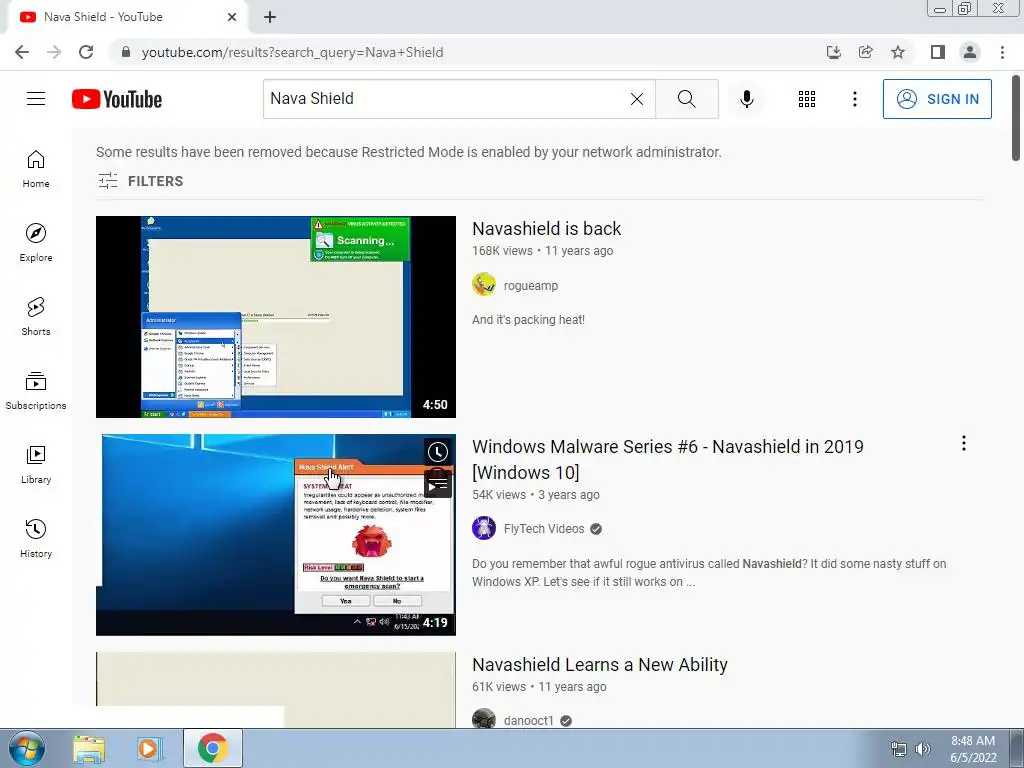
Task: Add Navashield 2019 video to queue
Action: click(438, 485)
